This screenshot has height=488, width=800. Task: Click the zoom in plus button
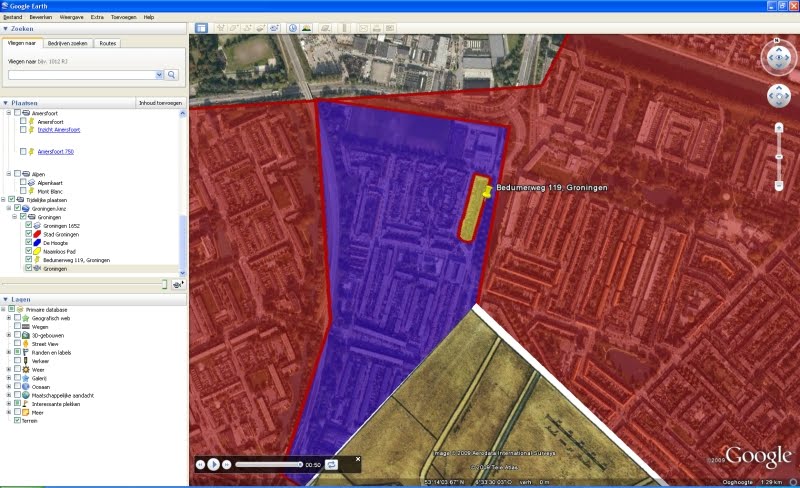(779, 128)
